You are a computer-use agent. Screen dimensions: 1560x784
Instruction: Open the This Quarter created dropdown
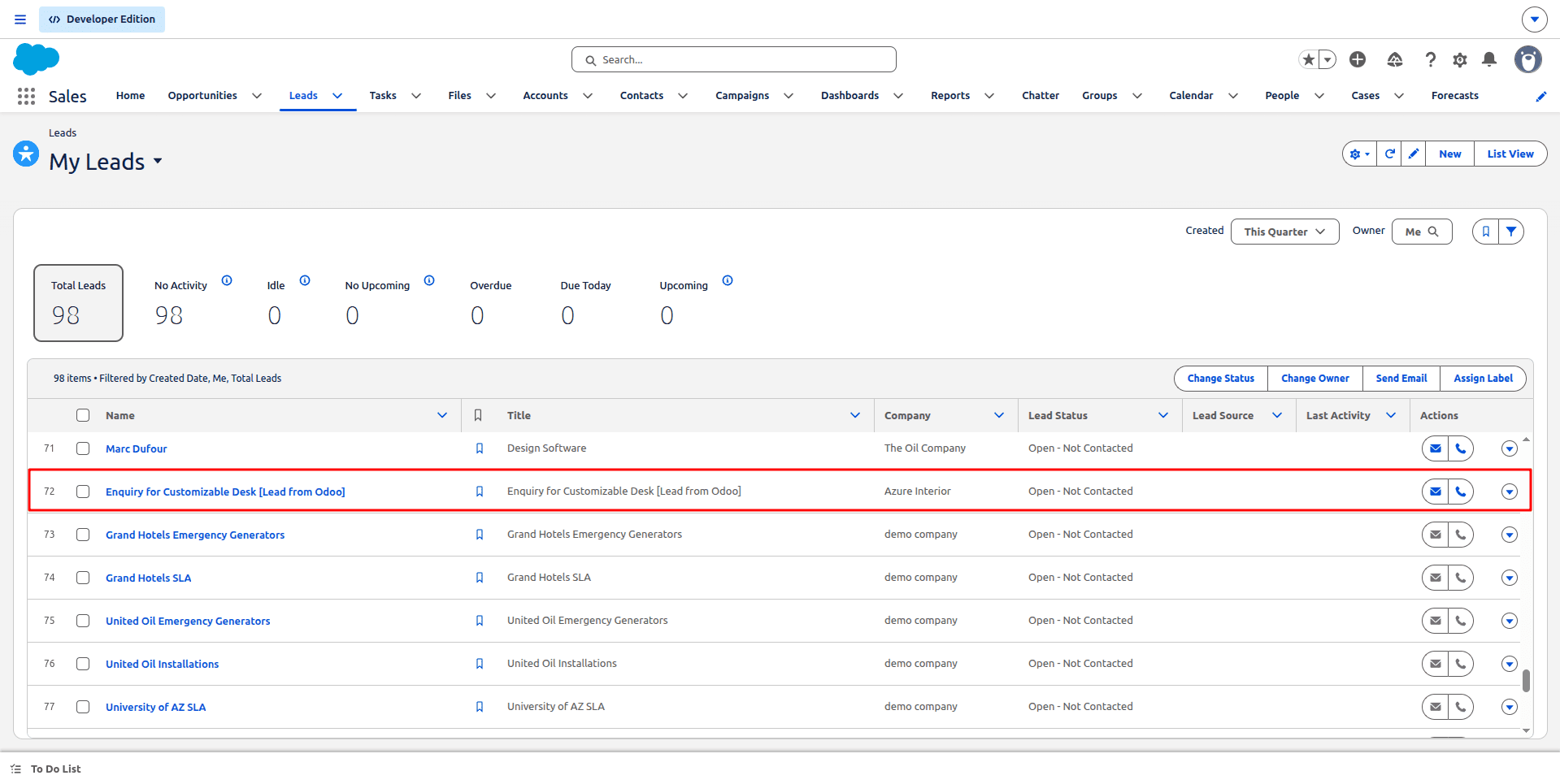tap(1284, 232)
